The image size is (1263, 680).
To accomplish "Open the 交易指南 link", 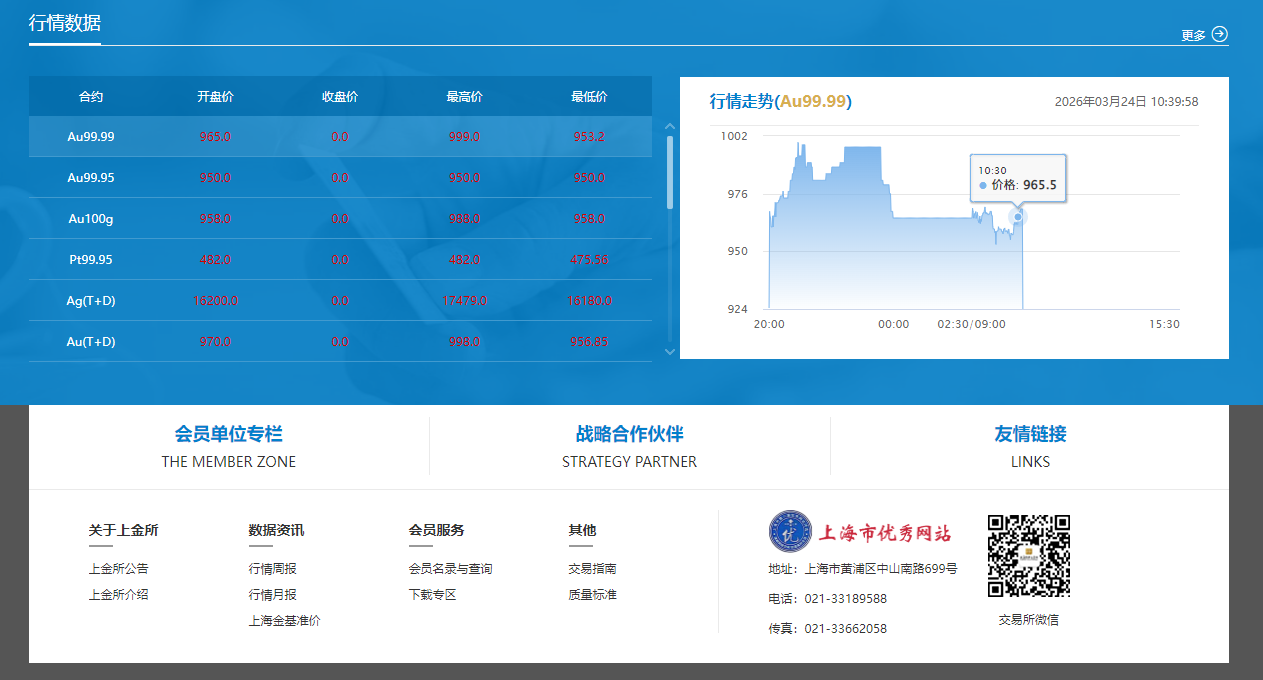I will (593, 569).
